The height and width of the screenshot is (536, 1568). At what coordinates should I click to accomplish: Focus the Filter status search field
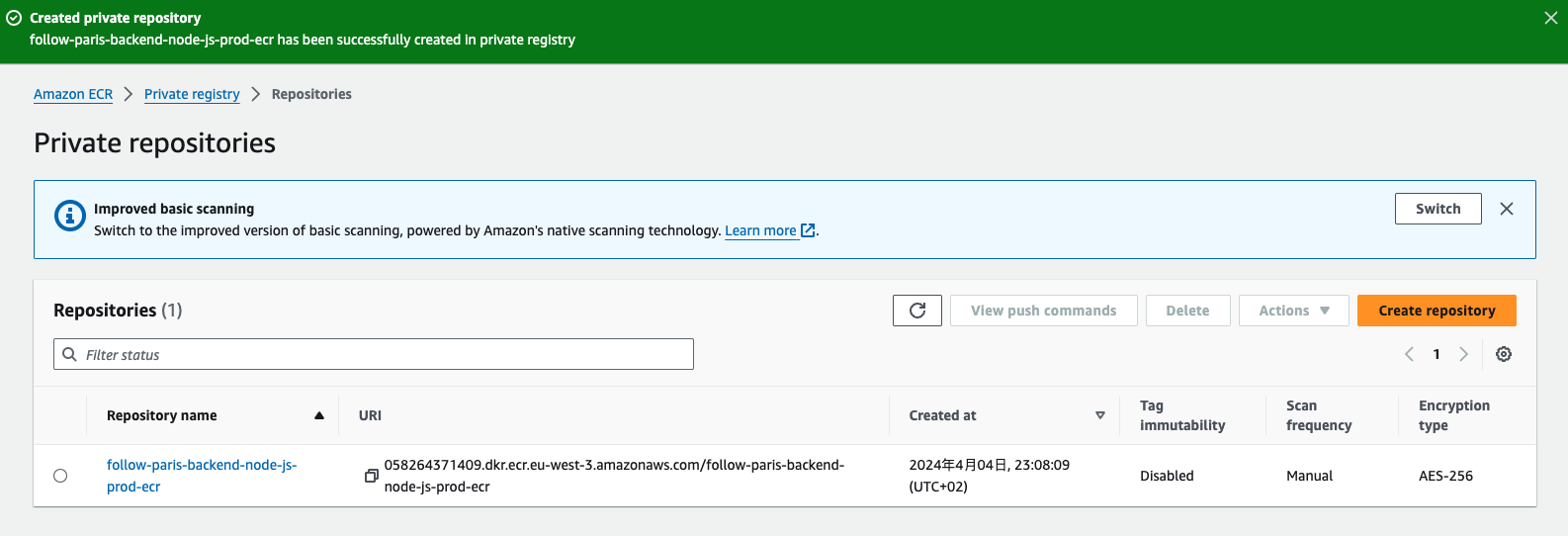pos(374,354)
